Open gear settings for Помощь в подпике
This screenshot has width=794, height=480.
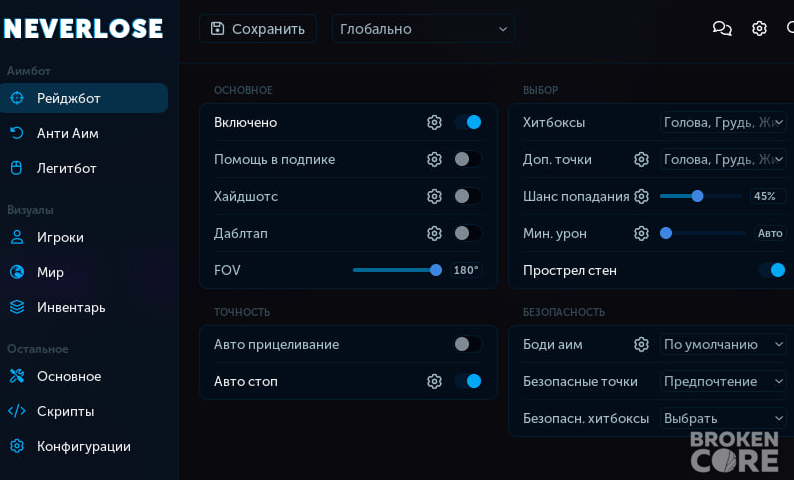pos(434,159)
